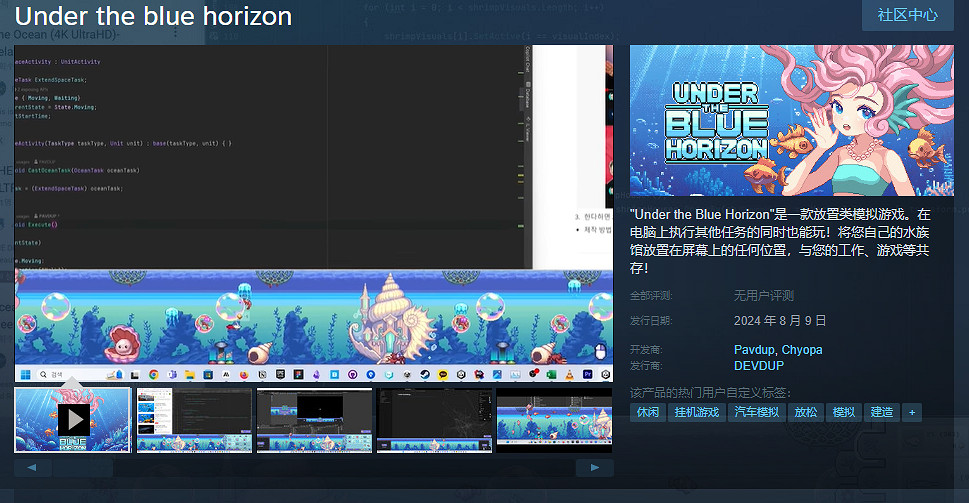
Task: Play the trailer video thumbnail
Action: pyautogui.click(x=73, y=420)
